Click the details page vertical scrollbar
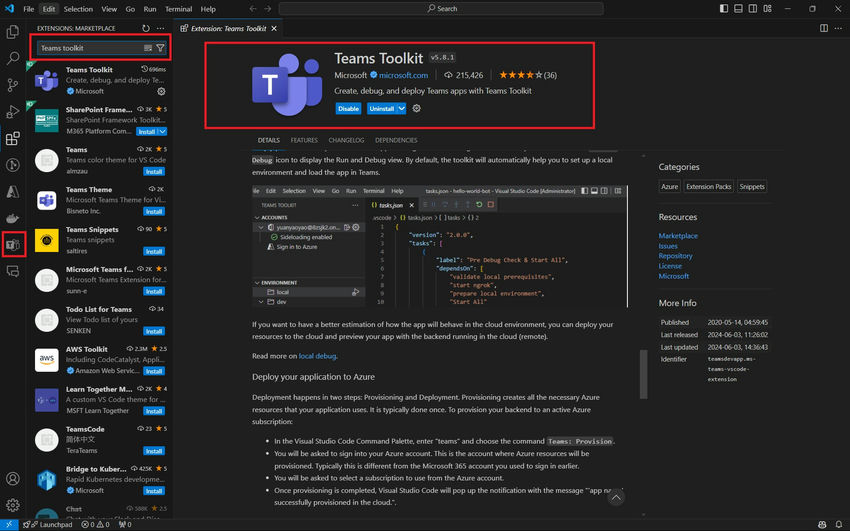Screen dimensions: 850x531 643,374
